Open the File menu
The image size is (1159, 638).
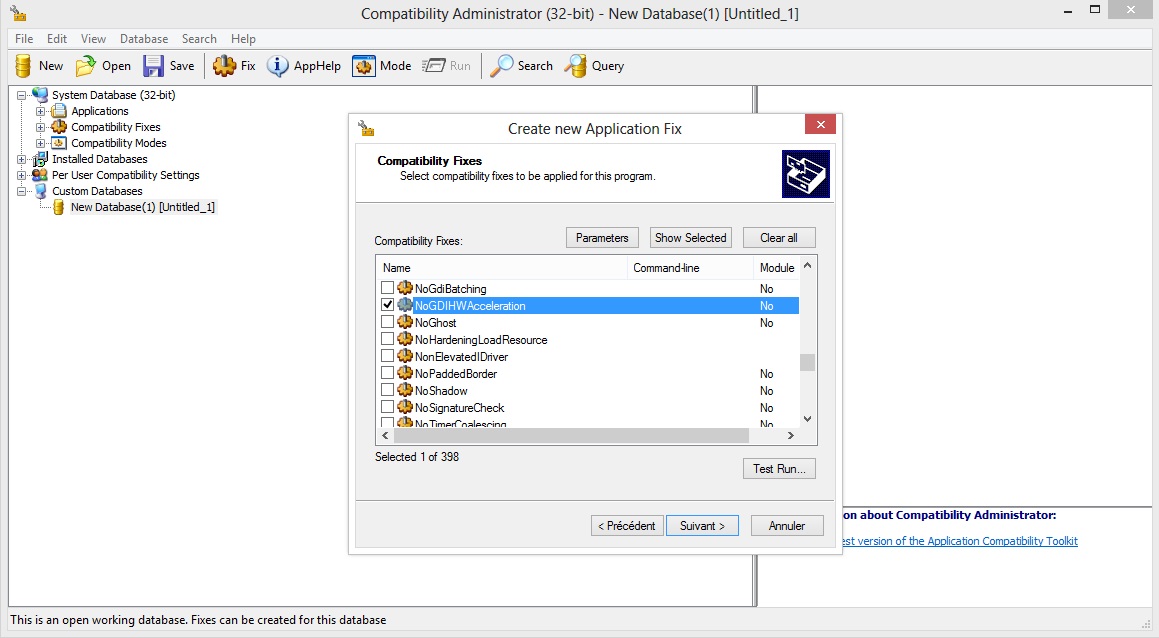(x=24, y=38)
